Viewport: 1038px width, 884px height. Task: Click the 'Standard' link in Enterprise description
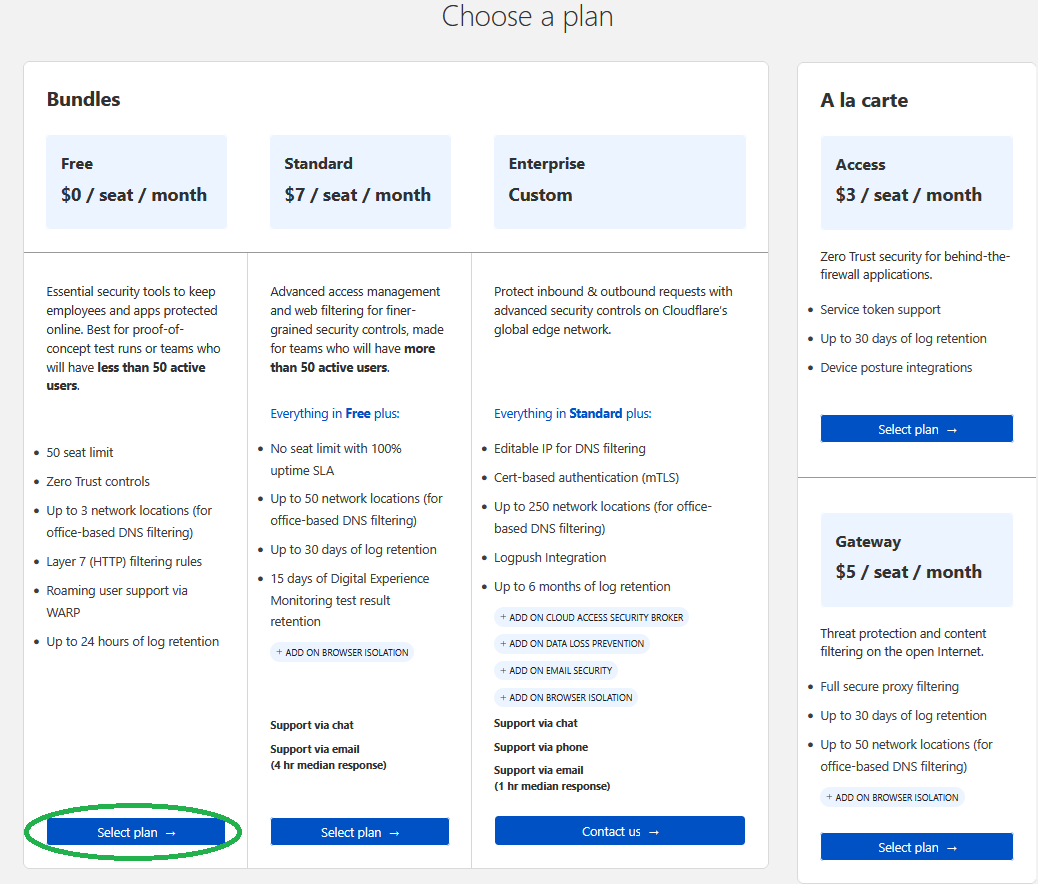coord(595,413)
